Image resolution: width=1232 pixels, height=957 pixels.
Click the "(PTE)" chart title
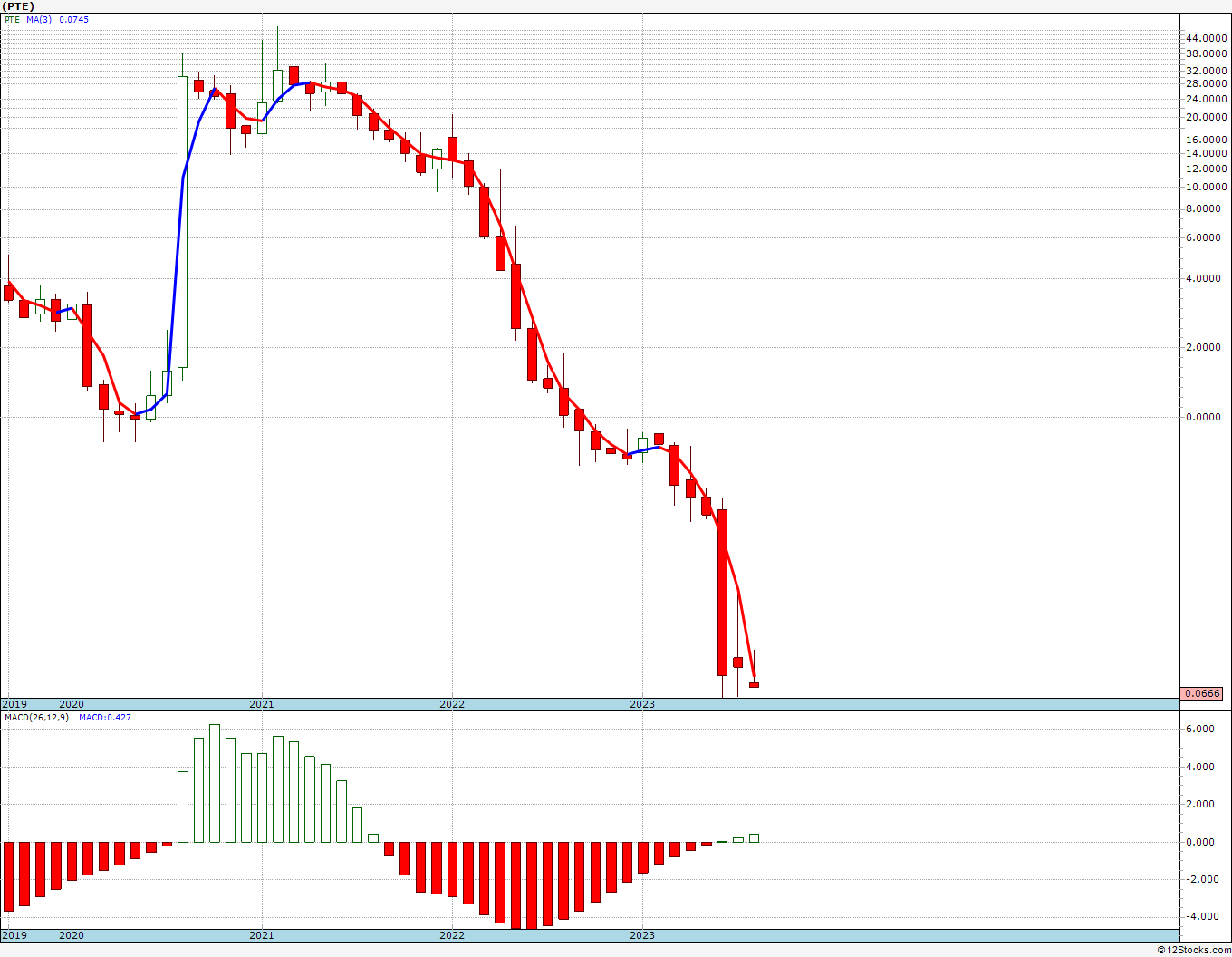18,6
